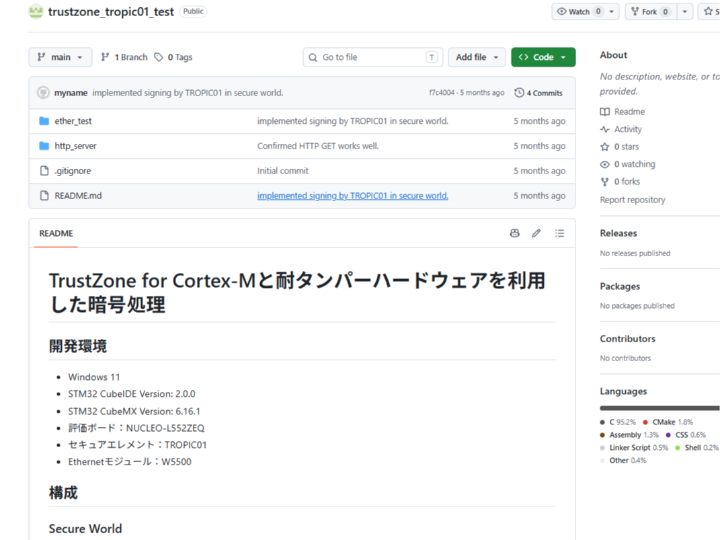Click the 開発環境 heading in README
Viewport: 720px width, 540px height.
[x=78, y=346]
